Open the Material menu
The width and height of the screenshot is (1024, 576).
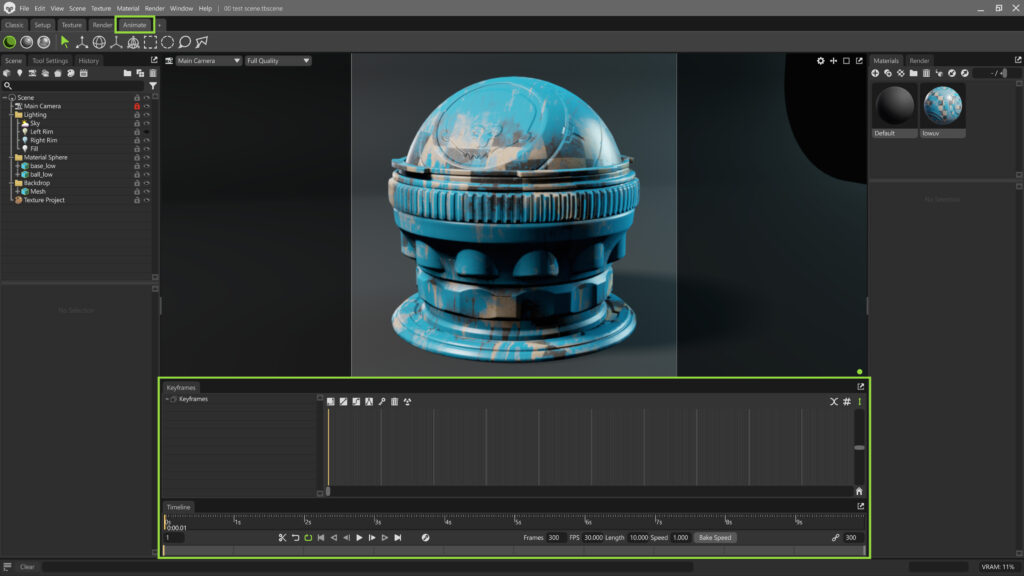(128, 8)
